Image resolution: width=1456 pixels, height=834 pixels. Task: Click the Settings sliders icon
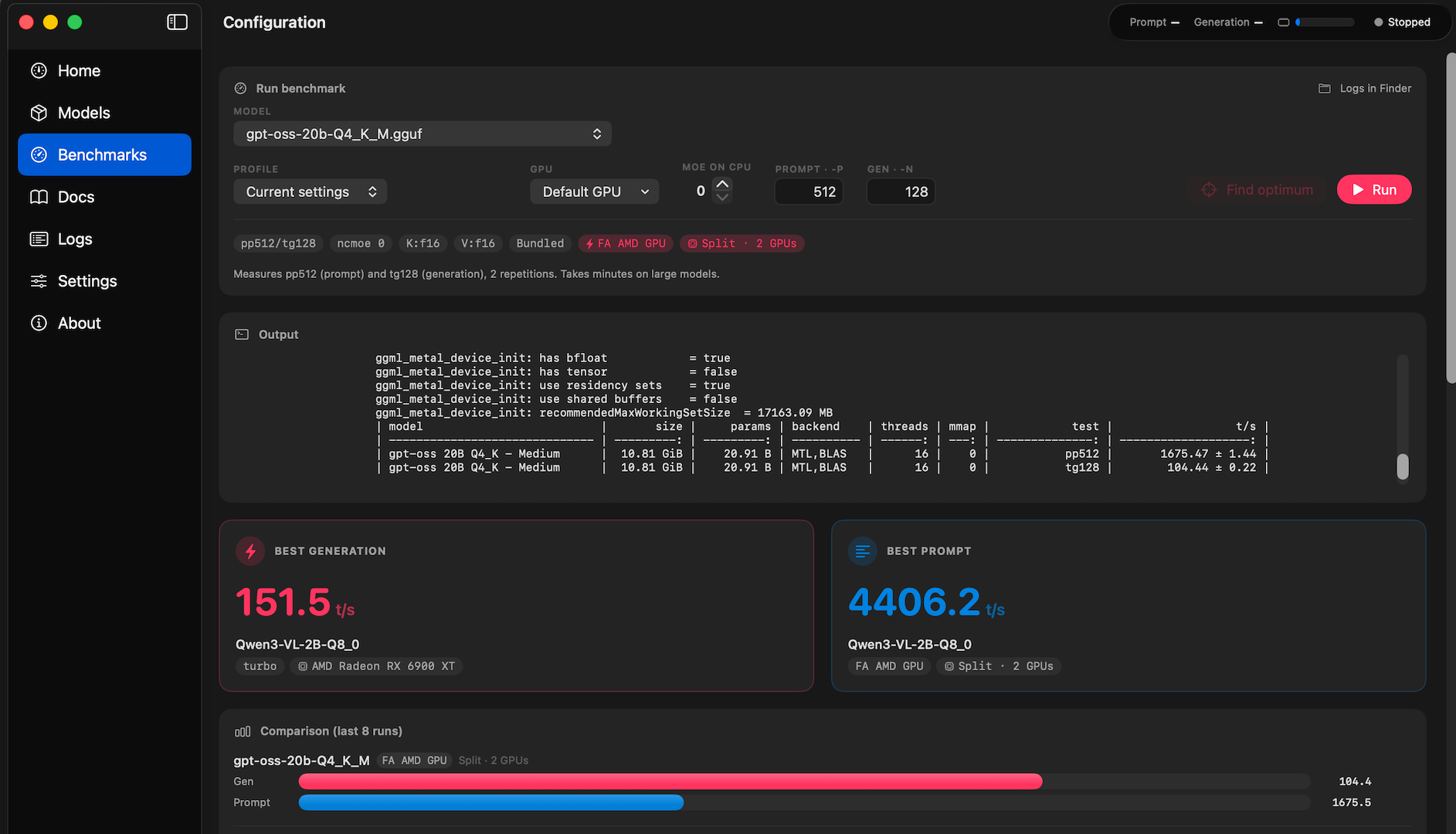[39, 281]
